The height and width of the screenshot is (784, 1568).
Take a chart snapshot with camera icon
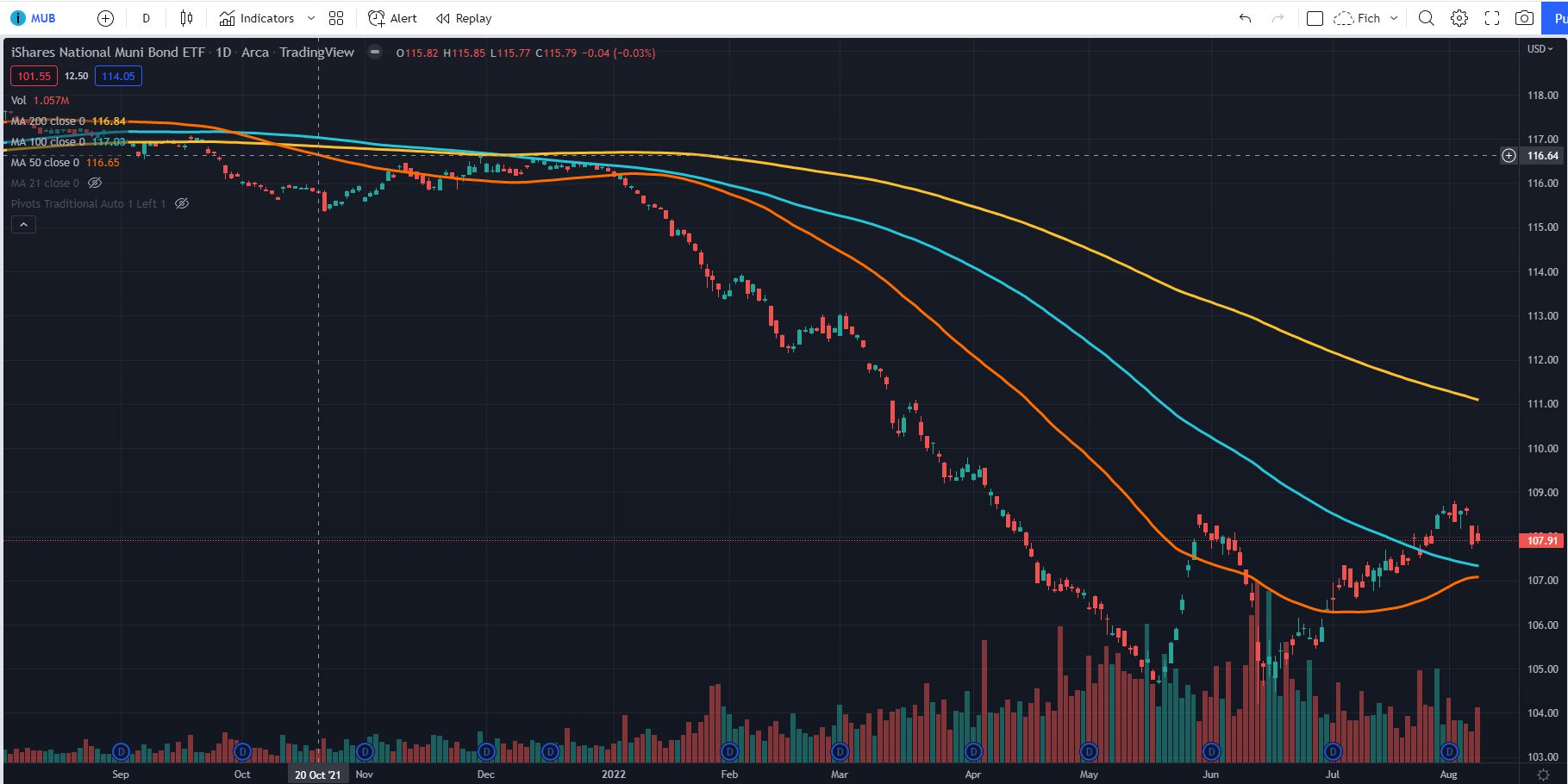point(1524,18)
